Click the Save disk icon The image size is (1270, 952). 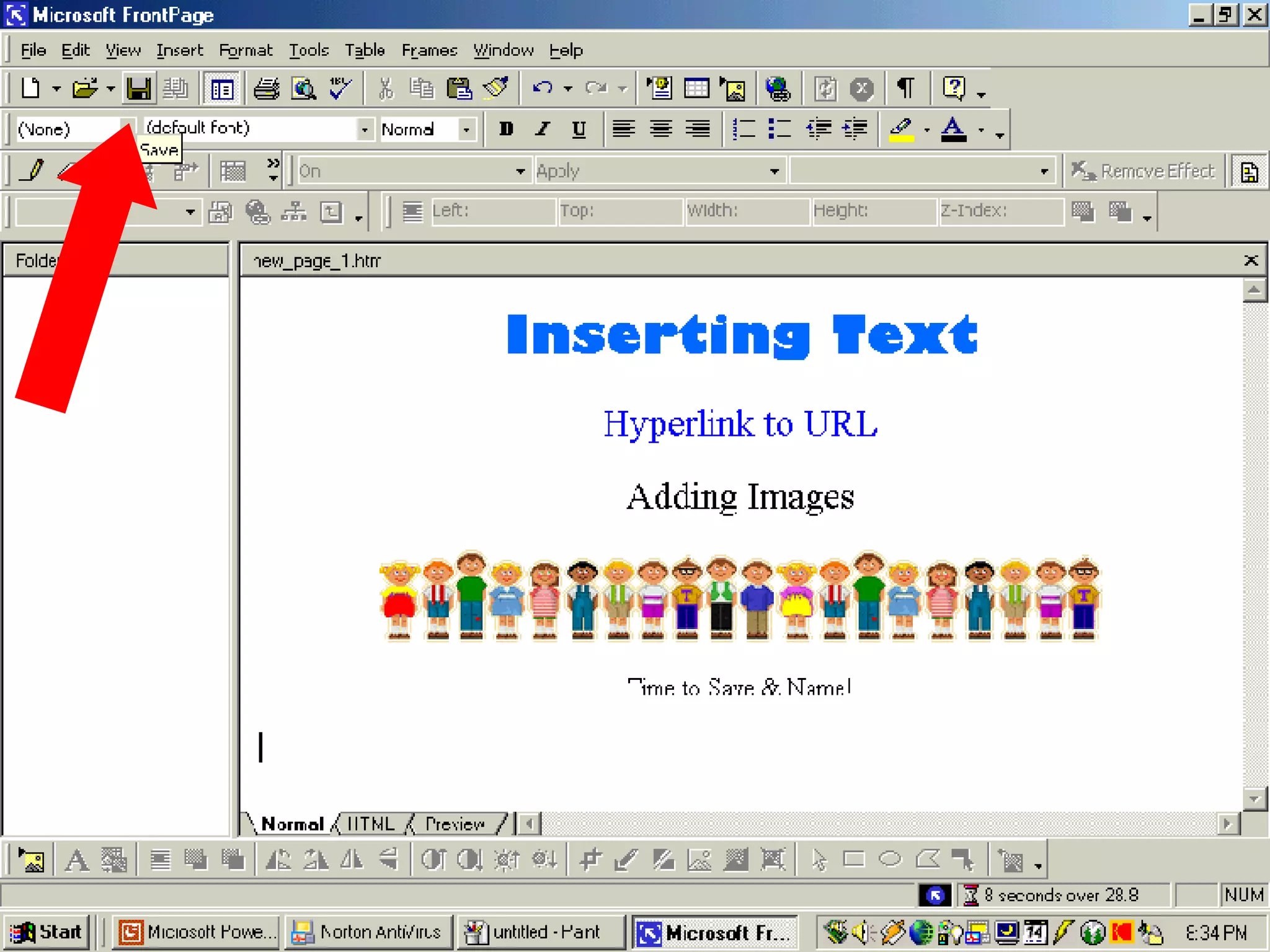pos(138,89)
